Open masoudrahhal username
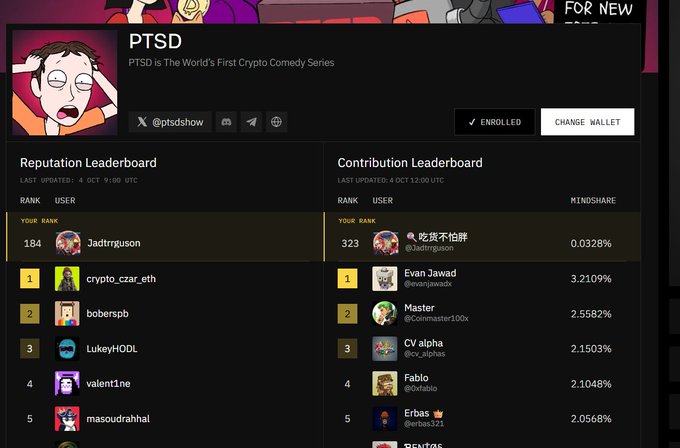 click(x=118, y=419)
